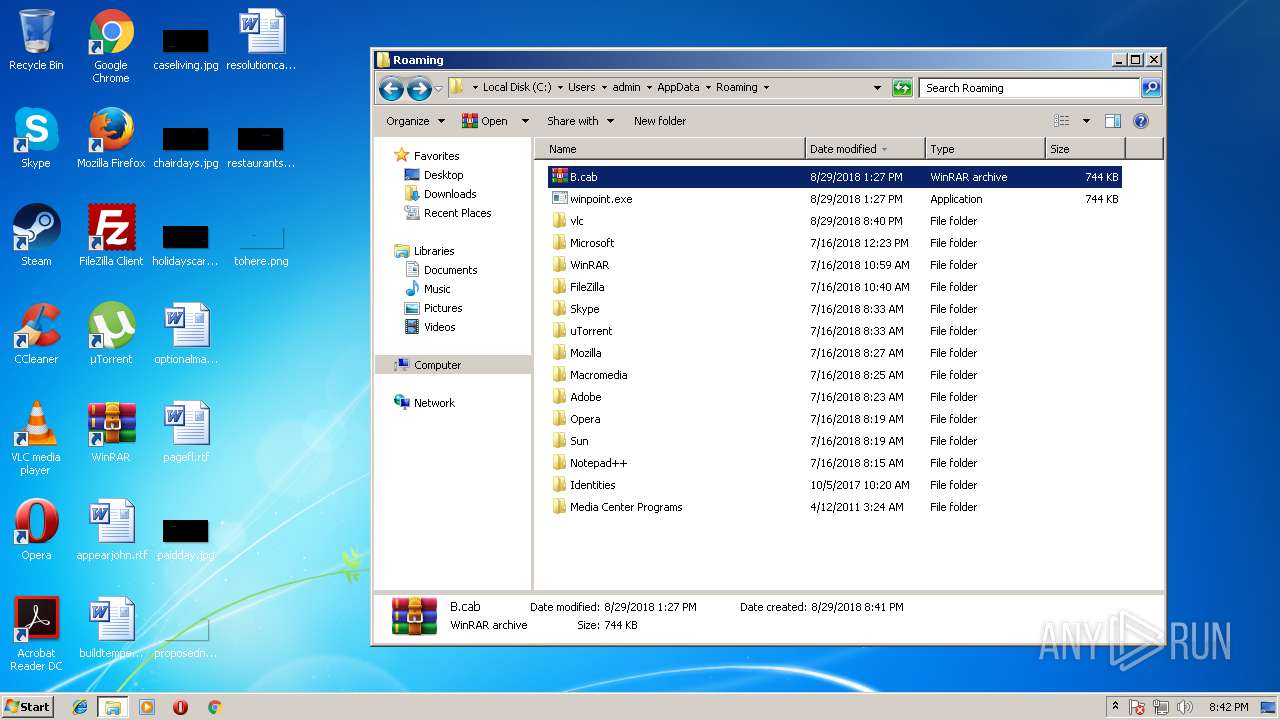The height and width of the screenshot is (720, 1280).
Task: Open the Share with dropdown menu
Action: (x=580, y=121)
